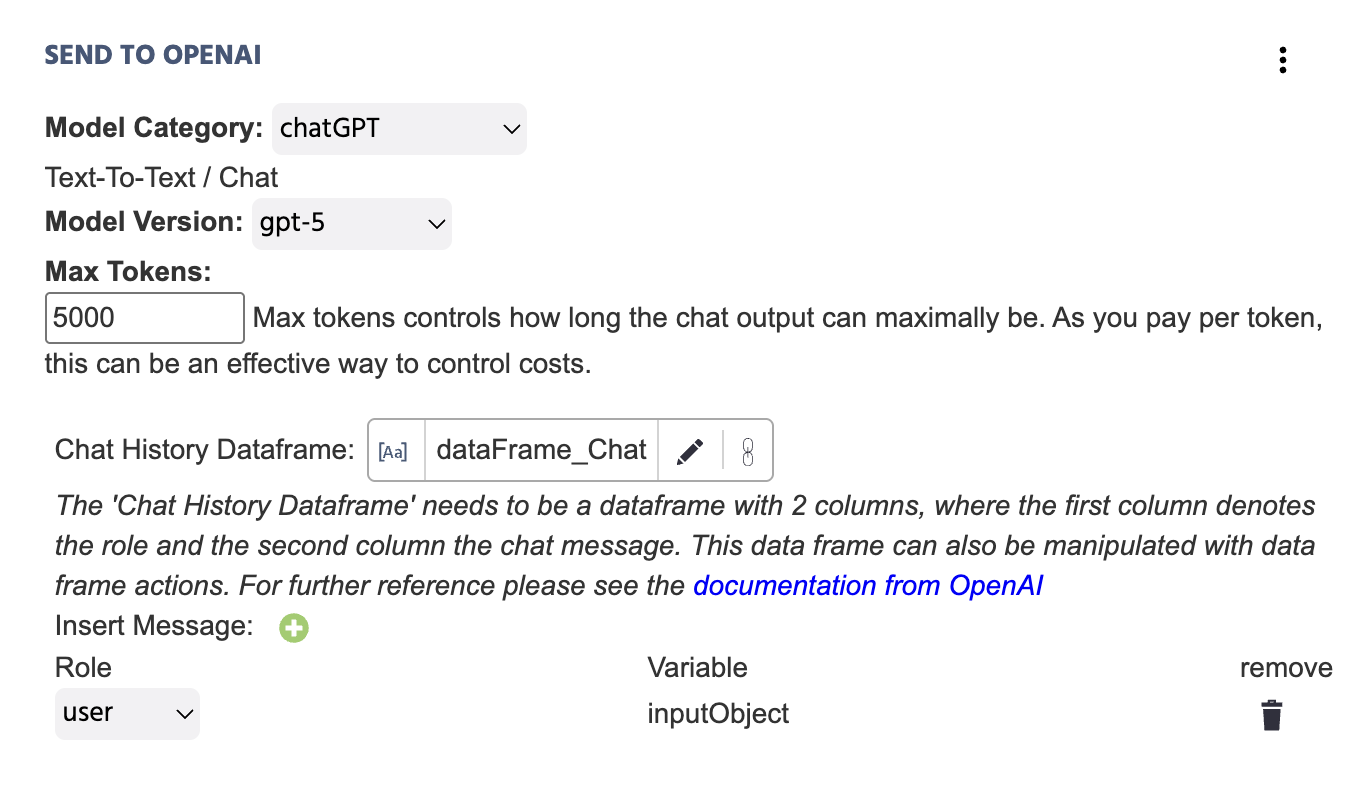Screen dimensions: 1352x806
Task: Click the [Aa] text variable type icon
Action: [394, 450]
